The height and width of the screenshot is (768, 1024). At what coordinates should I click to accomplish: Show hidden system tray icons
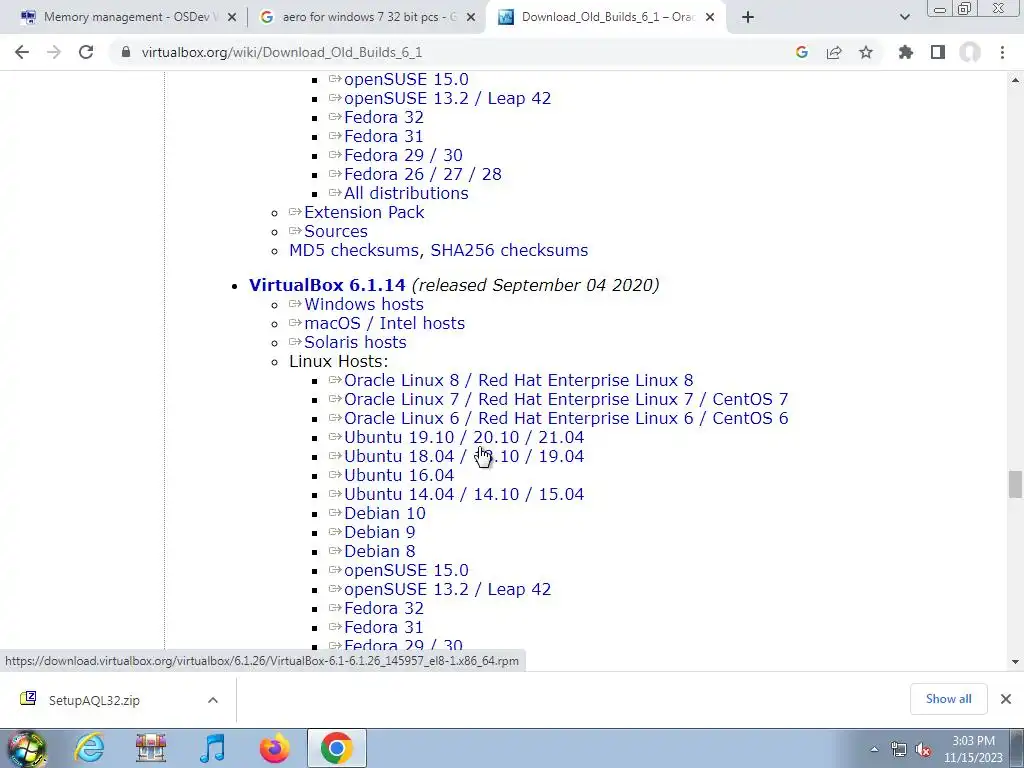(x=874, y=749)
